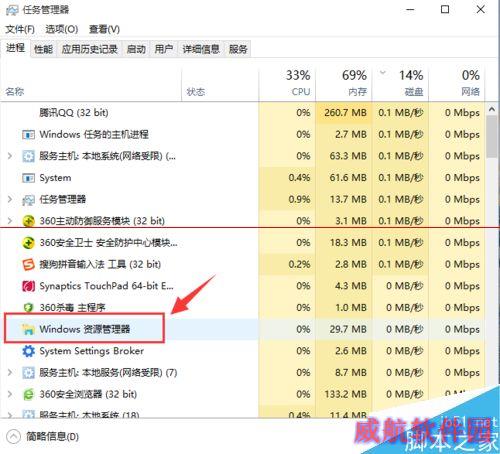Click the 133.2 MB memory value
The height and width of the screenshot is (454, 500).
click(x=345, y=394)
